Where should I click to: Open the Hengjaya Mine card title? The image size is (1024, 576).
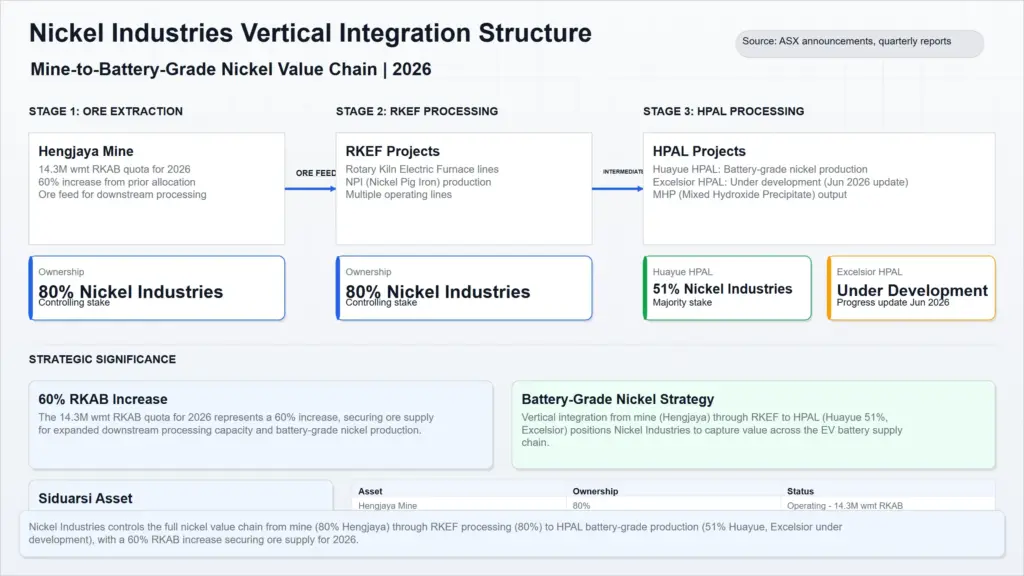coord(86,151)
